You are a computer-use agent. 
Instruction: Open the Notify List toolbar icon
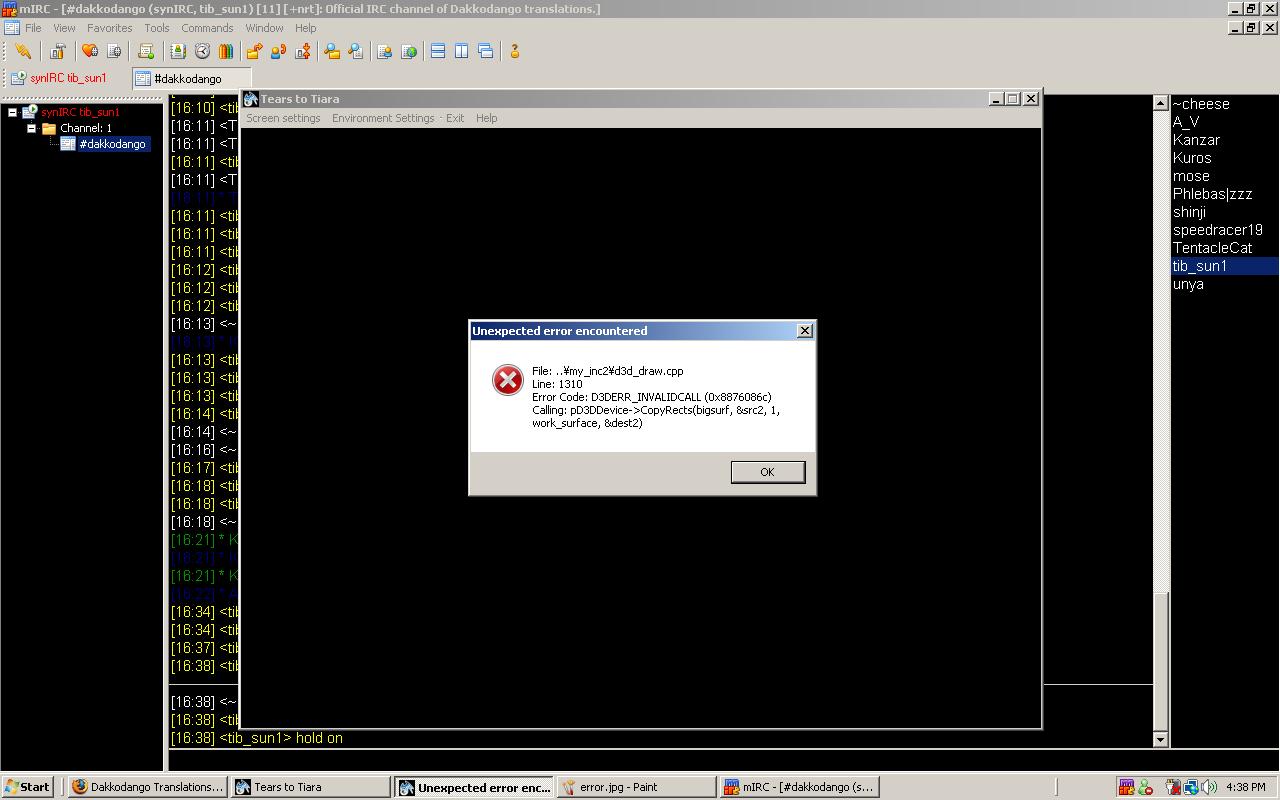tap(384, 51)
